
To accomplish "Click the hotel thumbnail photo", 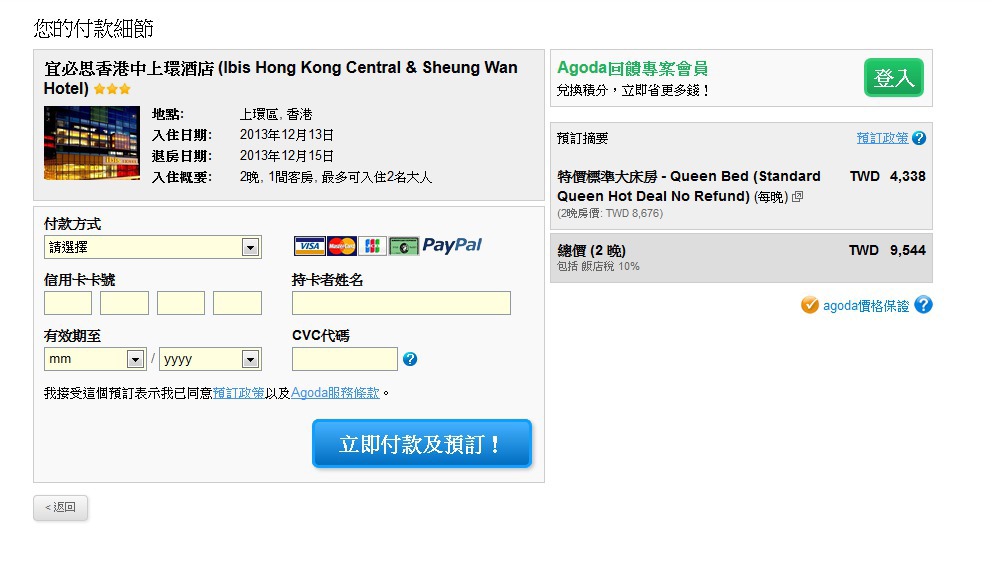I will 92,143.
